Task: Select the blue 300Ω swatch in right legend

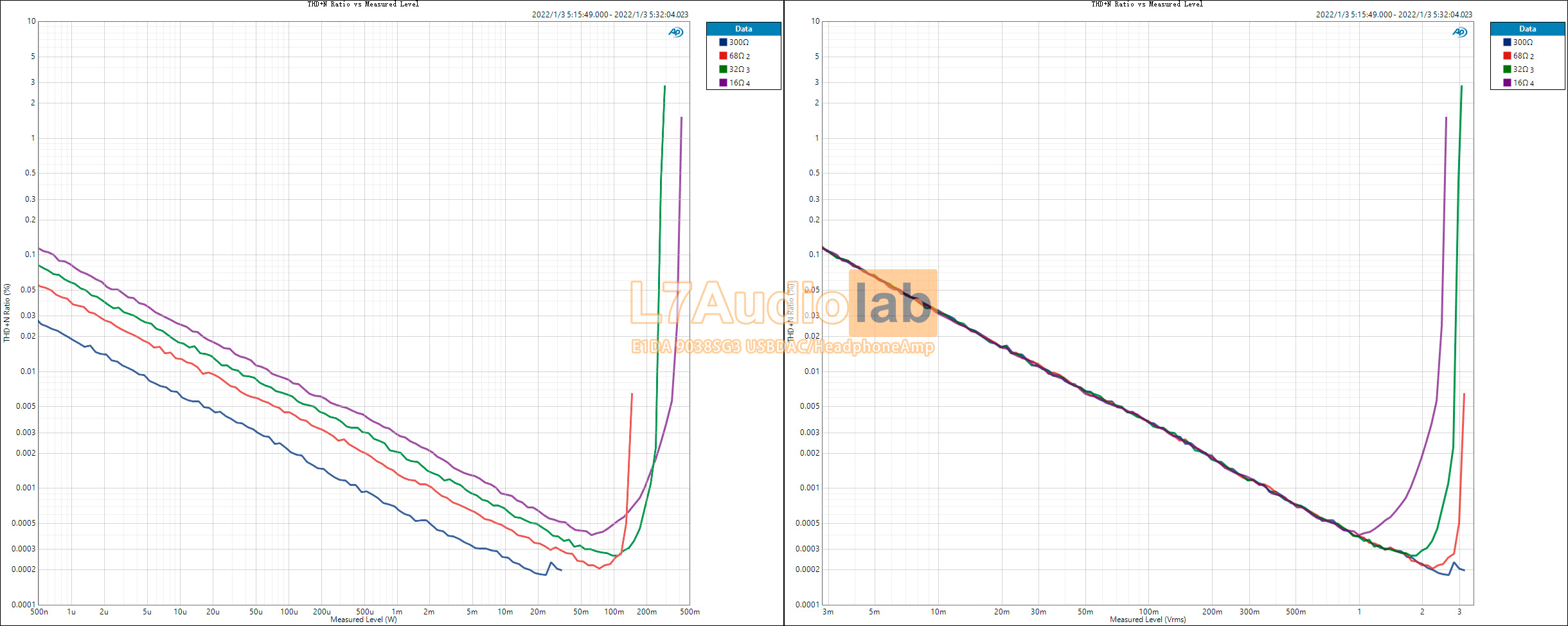Action: tap(1507, 42)
